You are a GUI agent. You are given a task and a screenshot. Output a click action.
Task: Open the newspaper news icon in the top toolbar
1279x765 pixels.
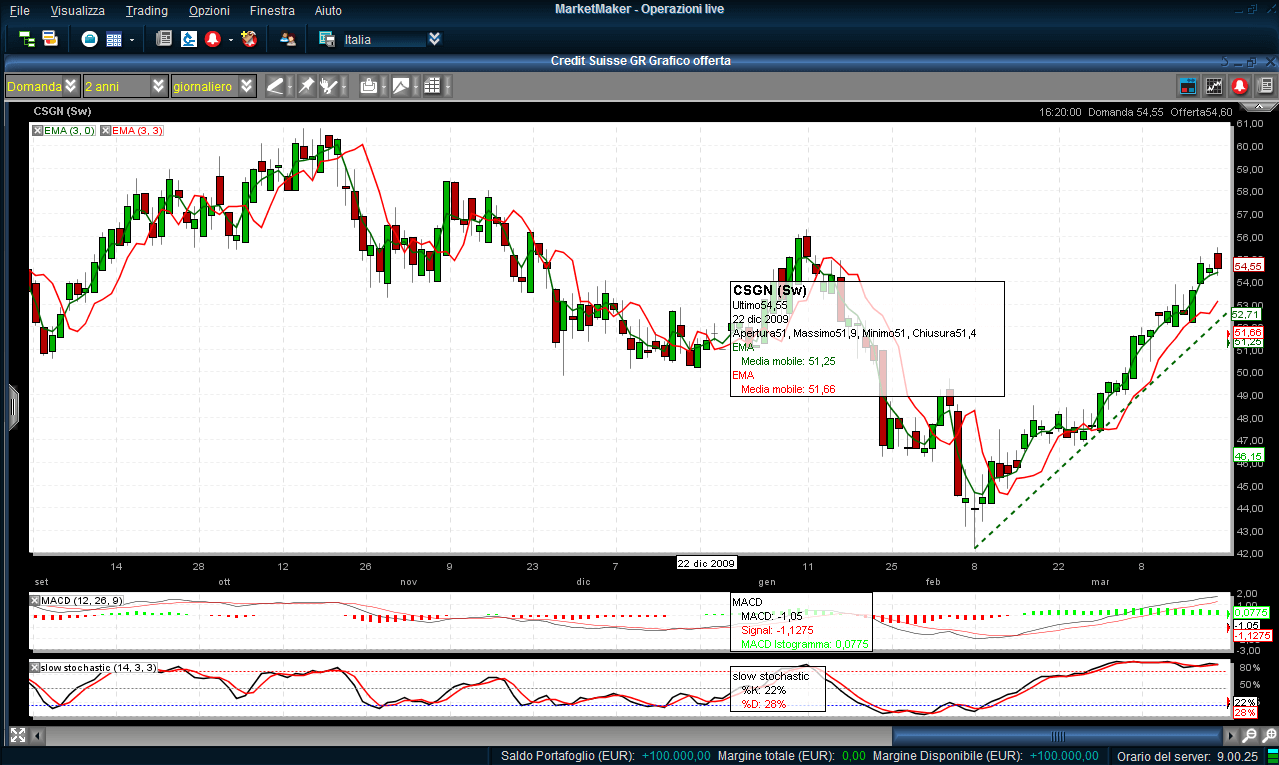[164, 39]
